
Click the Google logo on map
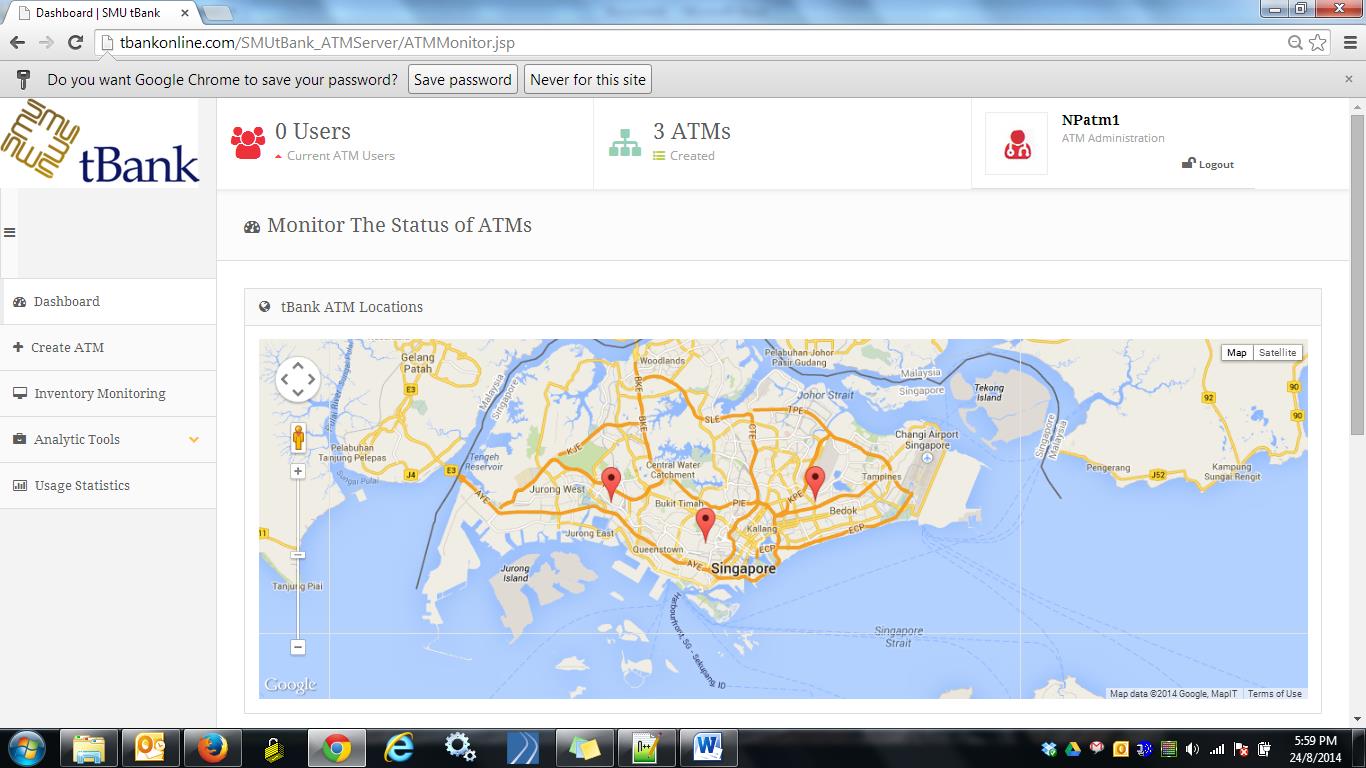290,685
